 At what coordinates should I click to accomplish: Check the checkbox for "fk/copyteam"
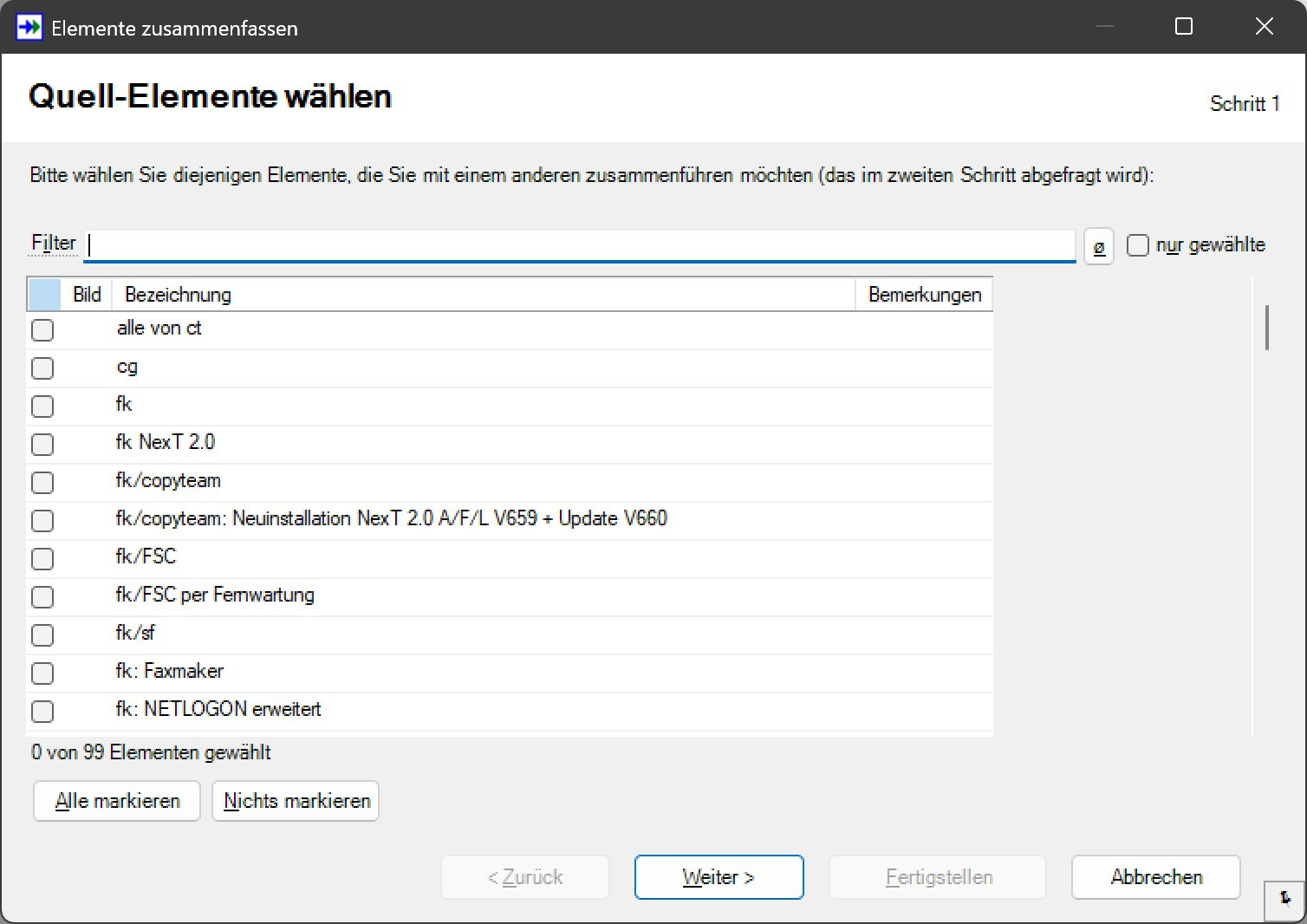point(42,483)
